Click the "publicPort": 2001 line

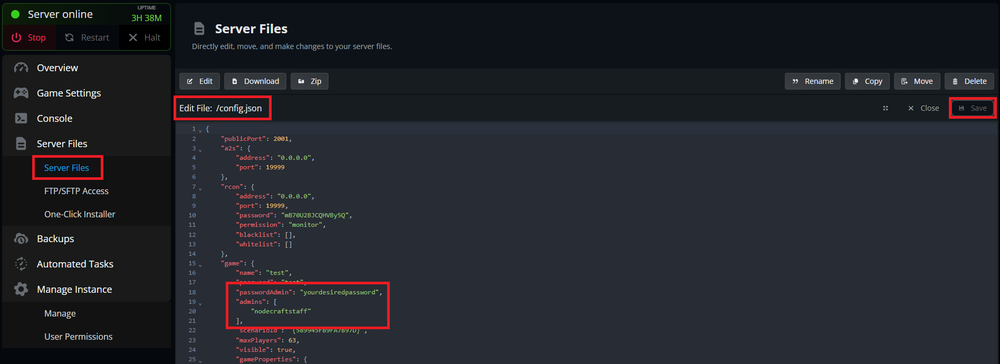(x=256, y=138)
